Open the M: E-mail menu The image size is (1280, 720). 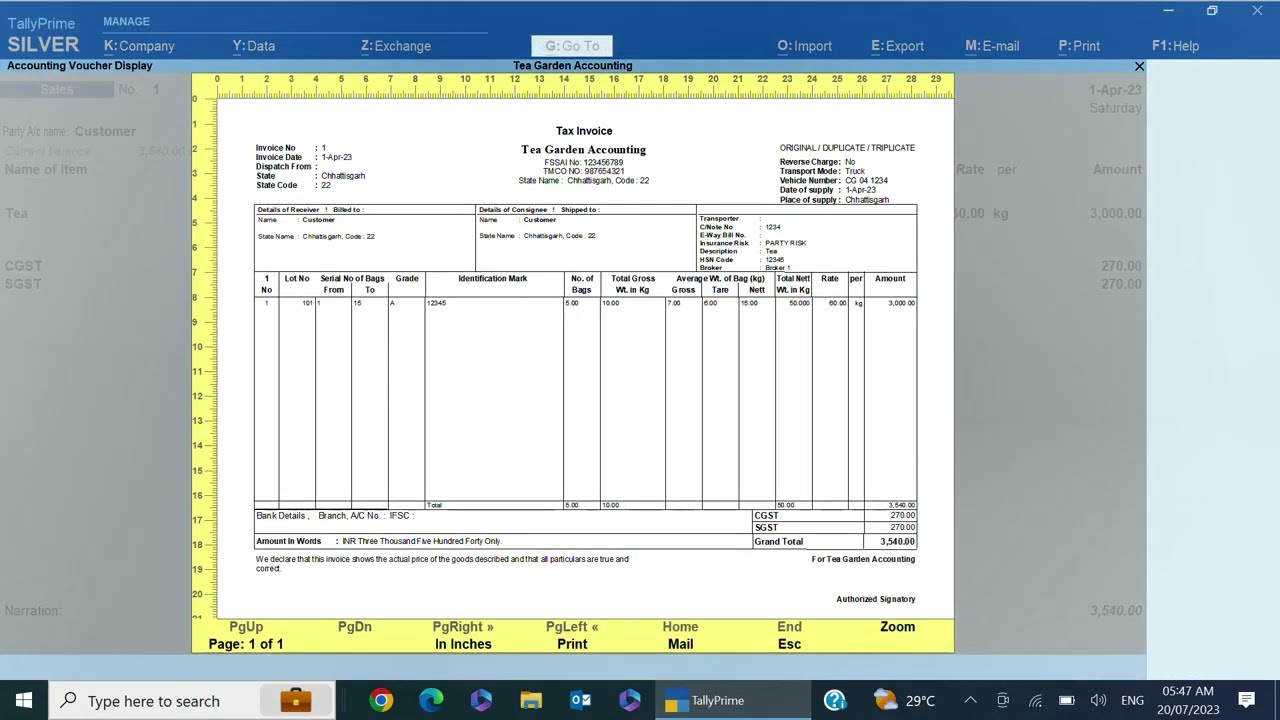[992, 46]
